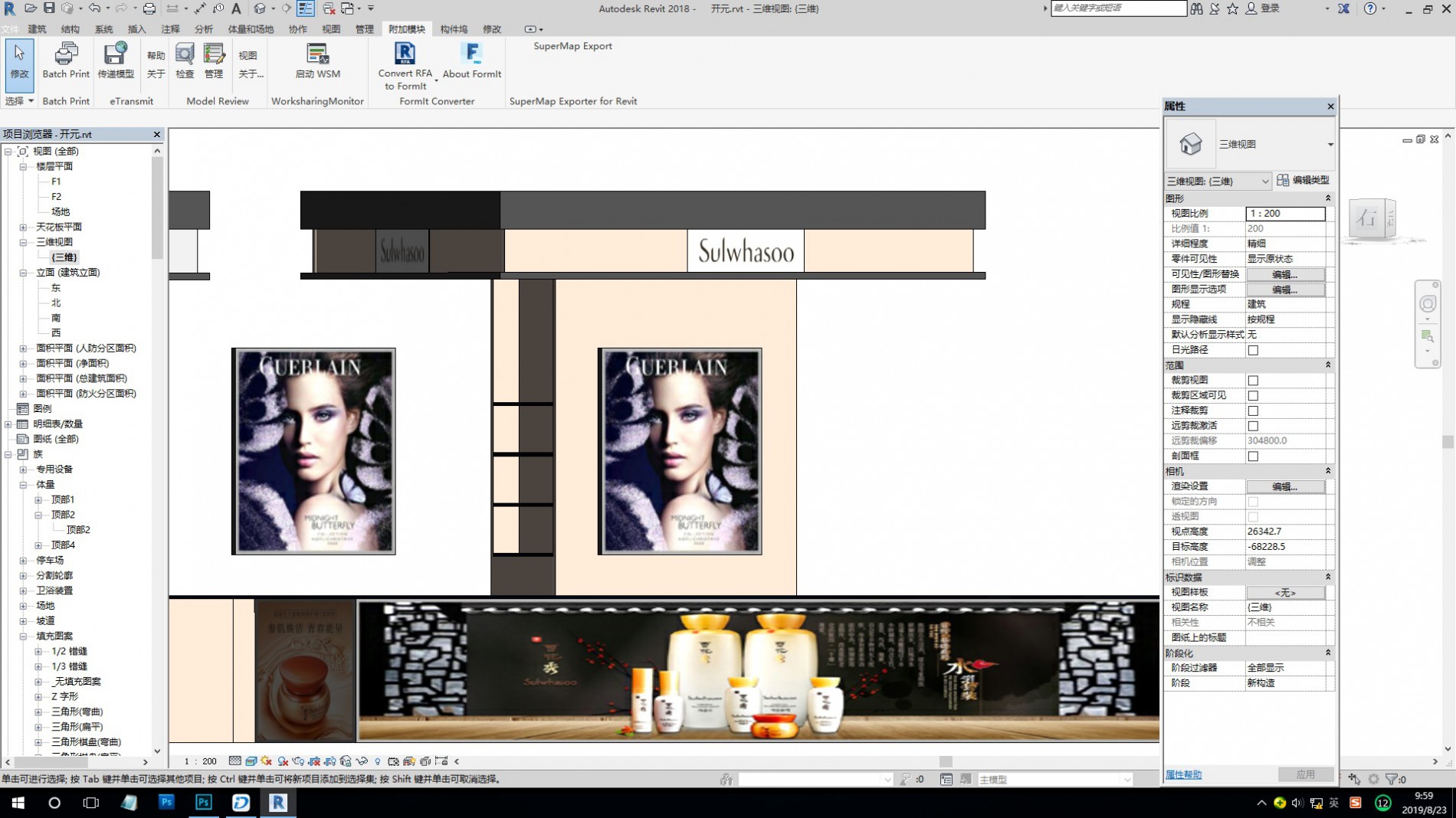1456x818 pixels.
Task: Collapse the 楼层平面 node
Action: tap(23, 166)
